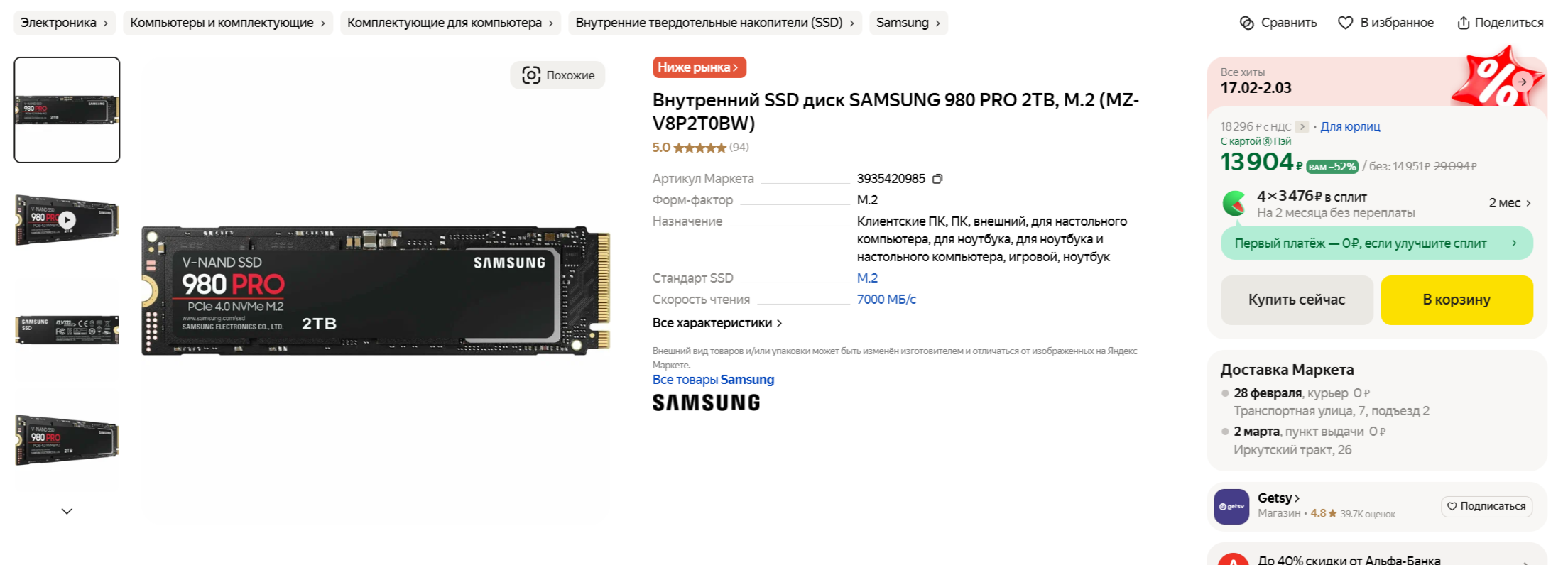Click the Сравнить compare icon

point(1246,23)
